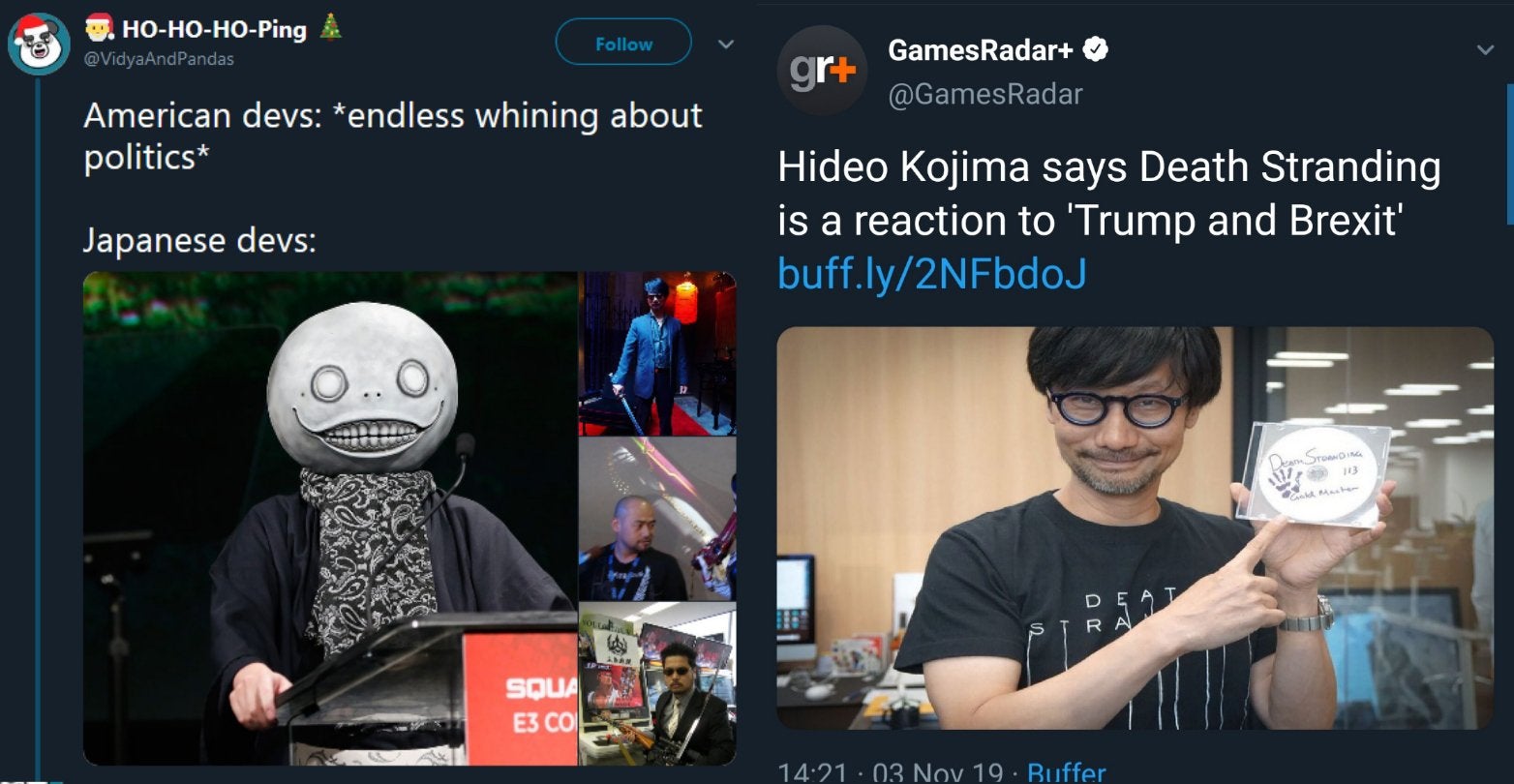Open the tweet timestamp 14:21 03 Nov 19
Screen dimensions: 1514x784
click(891, 771)
